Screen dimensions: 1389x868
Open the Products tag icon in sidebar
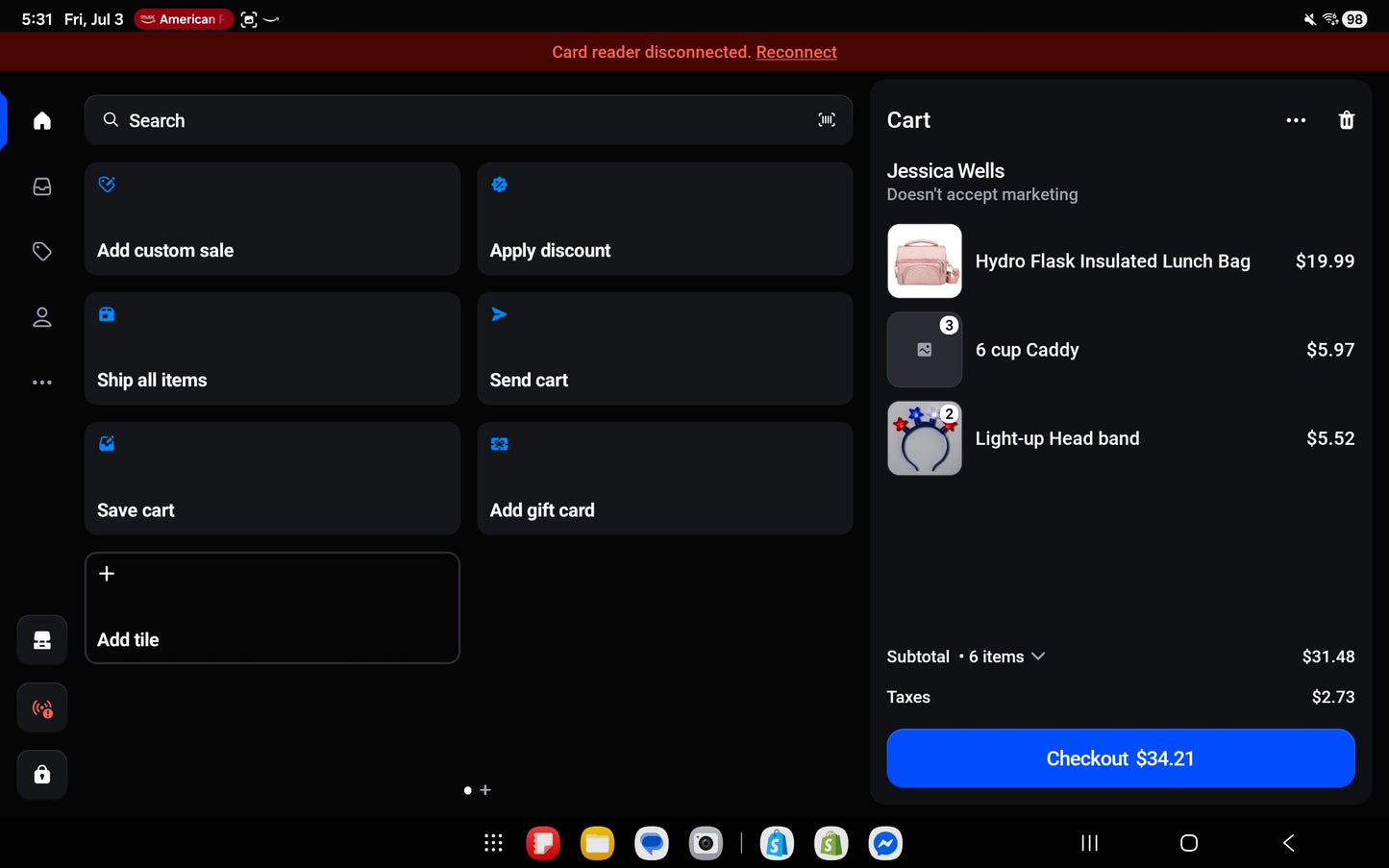click(42, 252)
